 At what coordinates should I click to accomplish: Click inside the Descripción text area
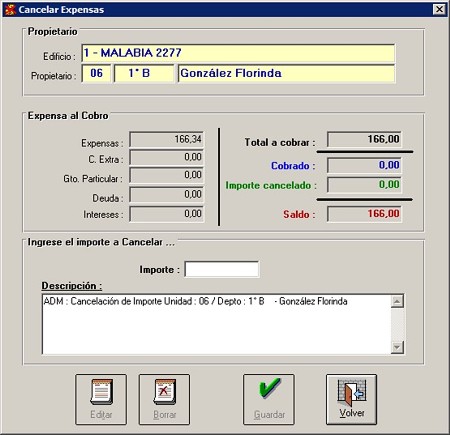point(216,324)
